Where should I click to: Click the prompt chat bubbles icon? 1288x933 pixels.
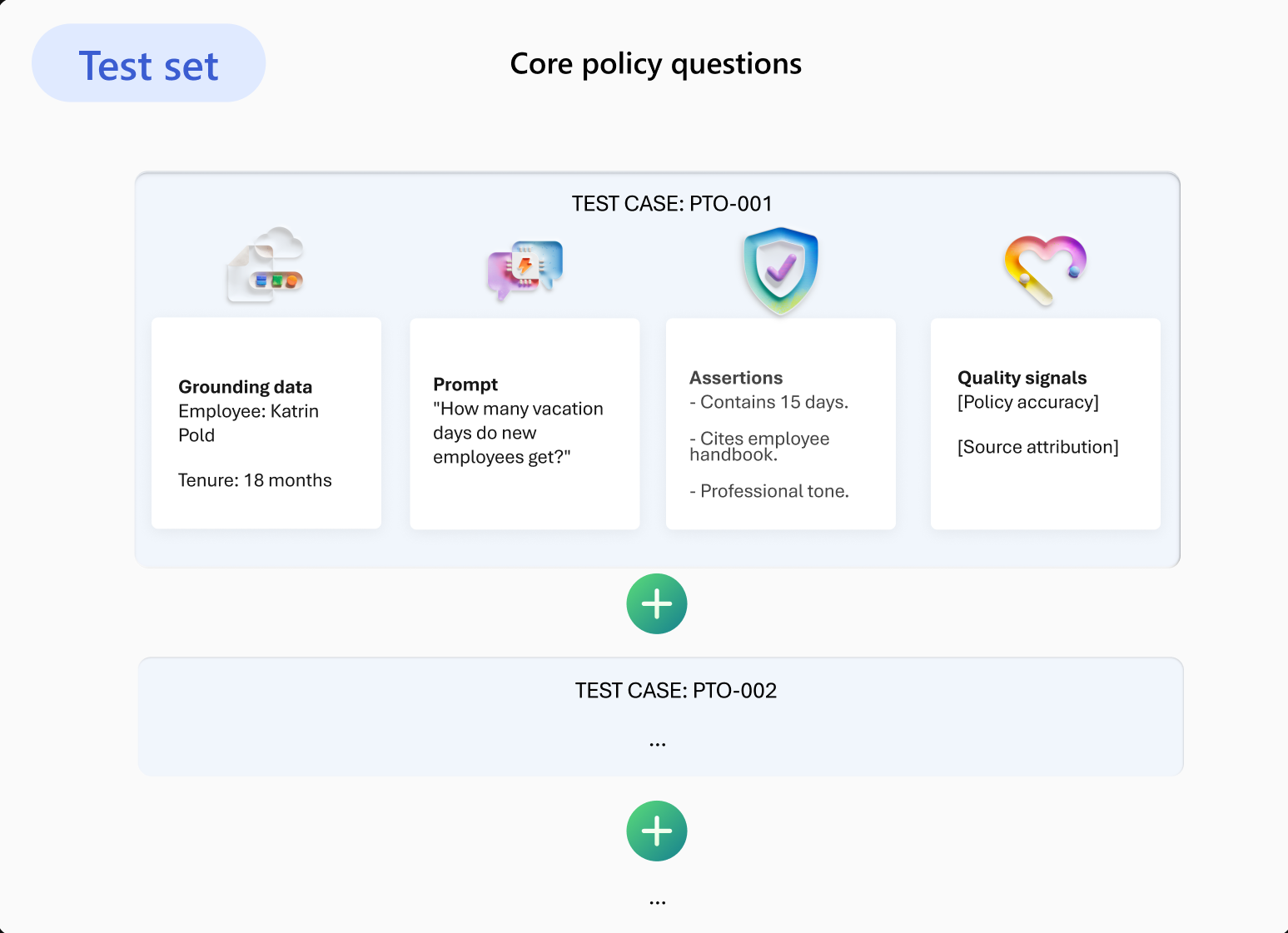(x=525, y=270)
